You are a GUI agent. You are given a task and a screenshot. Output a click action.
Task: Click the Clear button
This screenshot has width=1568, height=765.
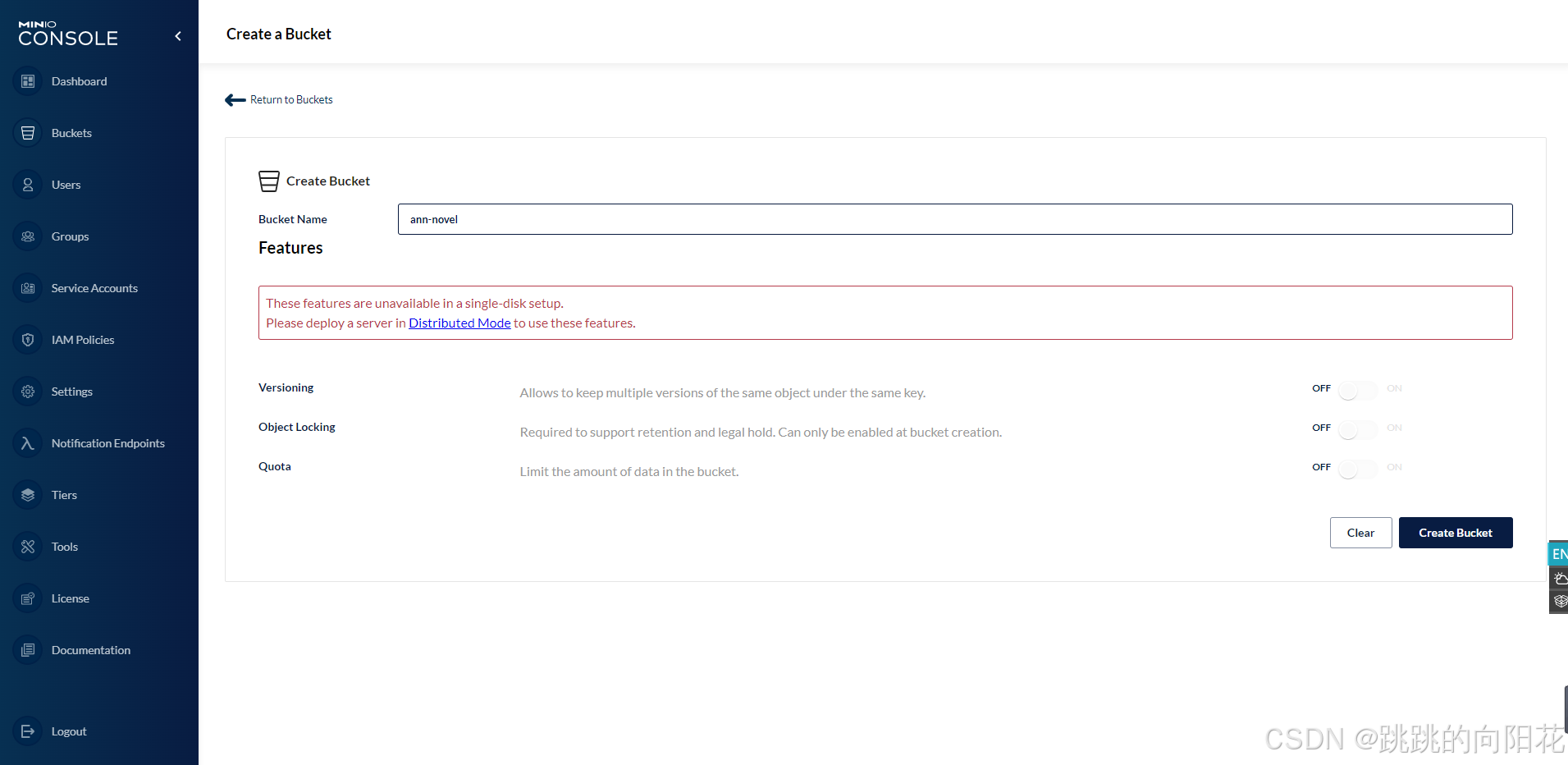point(1360,533)
